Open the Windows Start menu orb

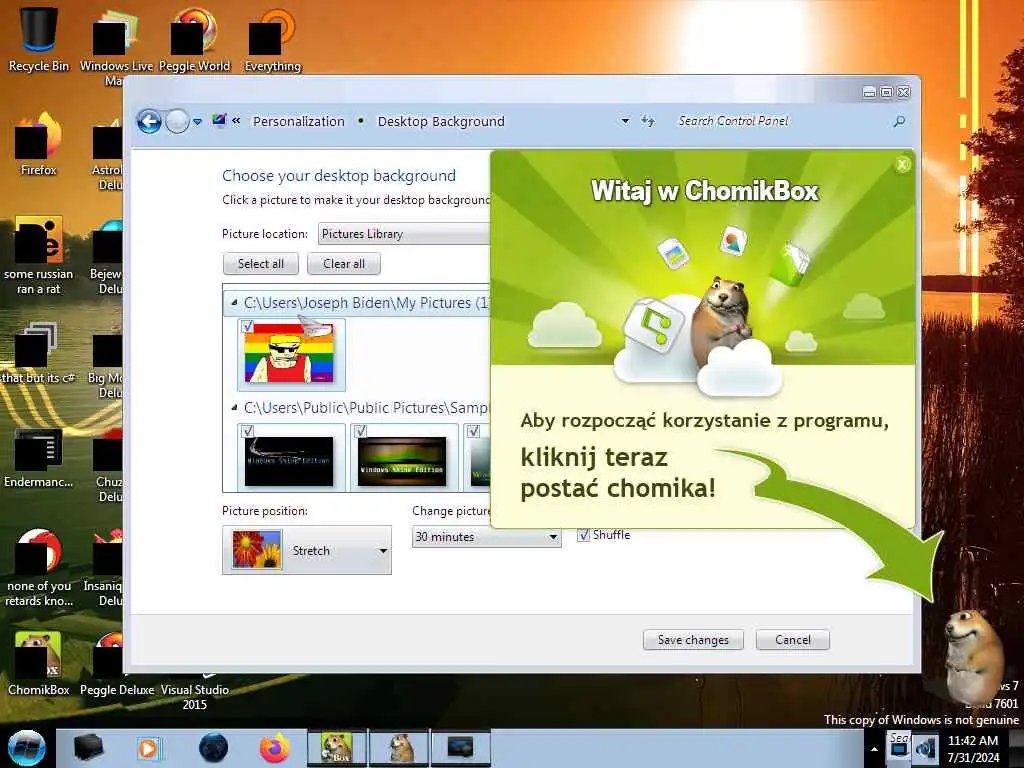(26, 748)
